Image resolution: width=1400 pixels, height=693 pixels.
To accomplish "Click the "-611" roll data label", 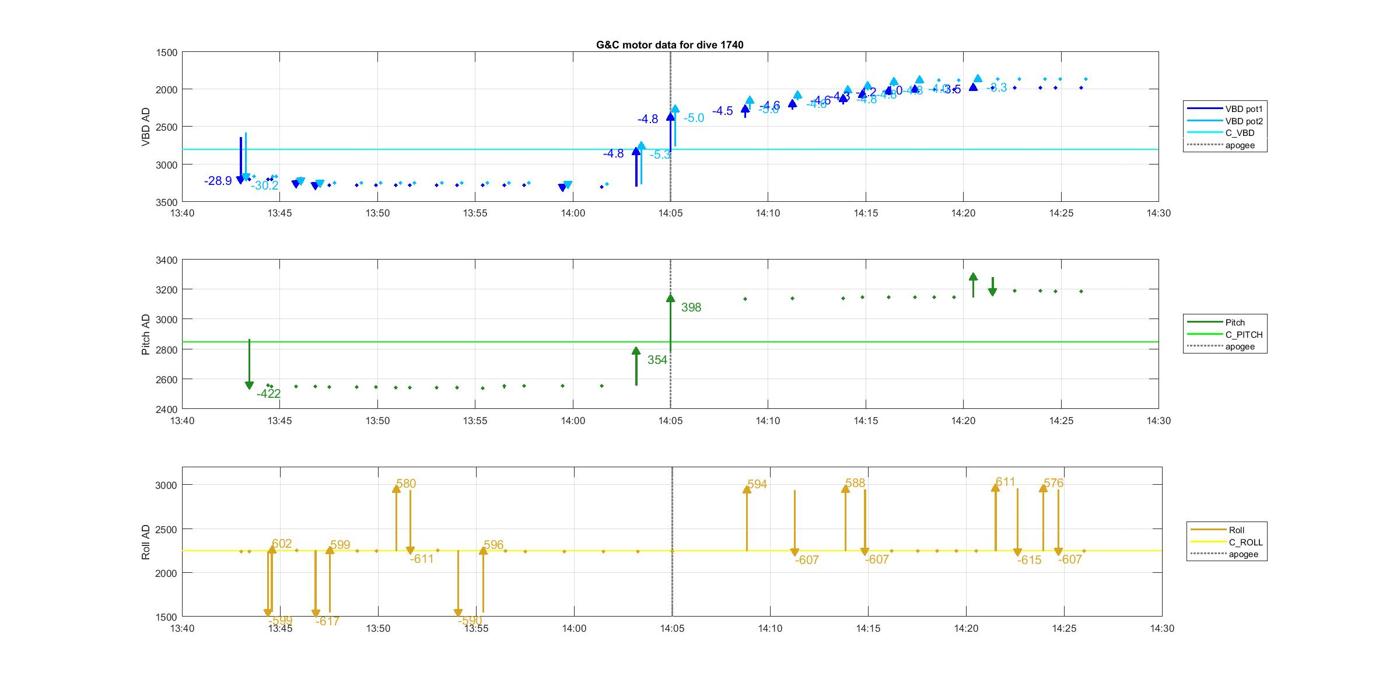I will tap(422, 559).
